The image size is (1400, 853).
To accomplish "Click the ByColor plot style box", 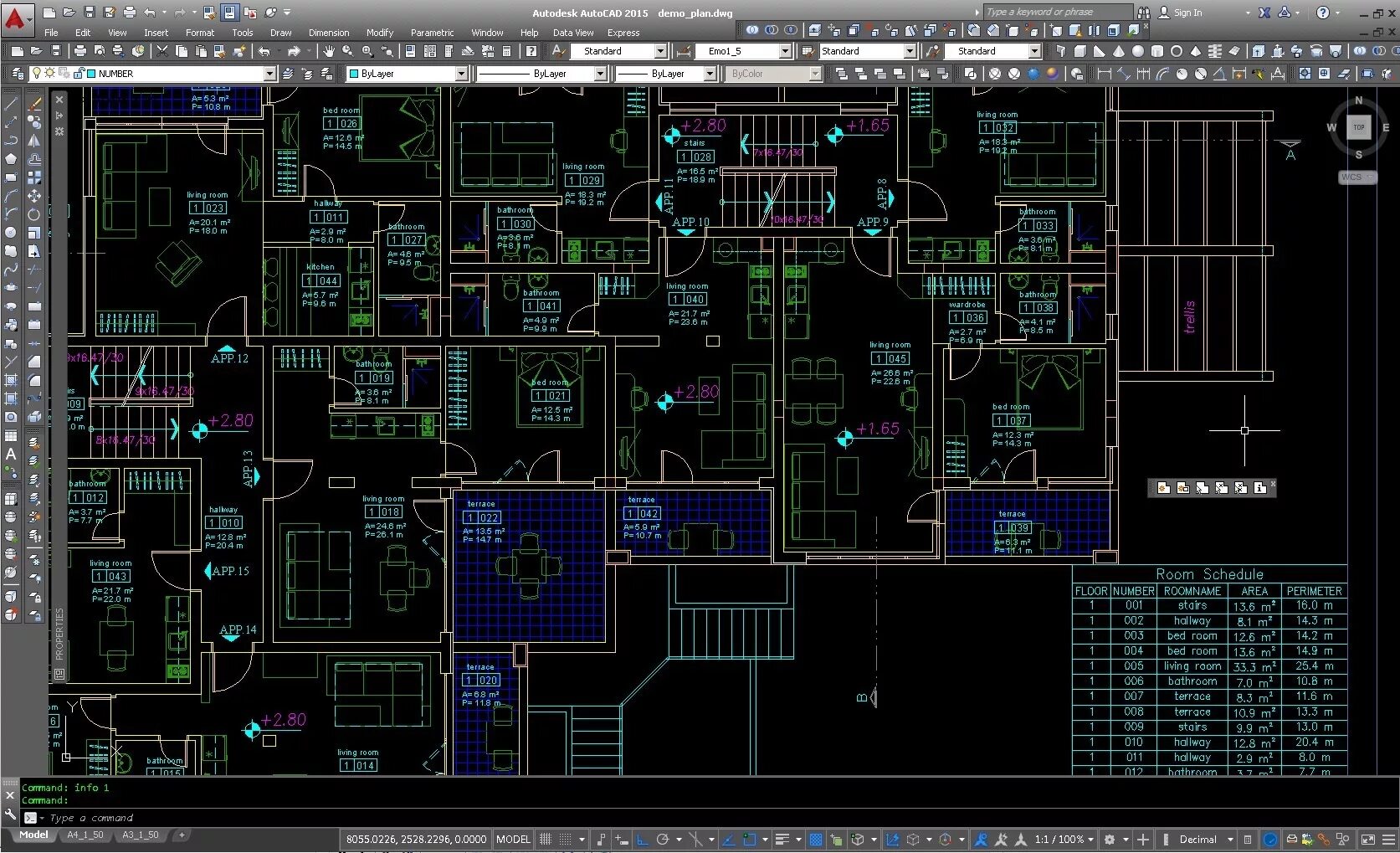I will tap(775, 74).
